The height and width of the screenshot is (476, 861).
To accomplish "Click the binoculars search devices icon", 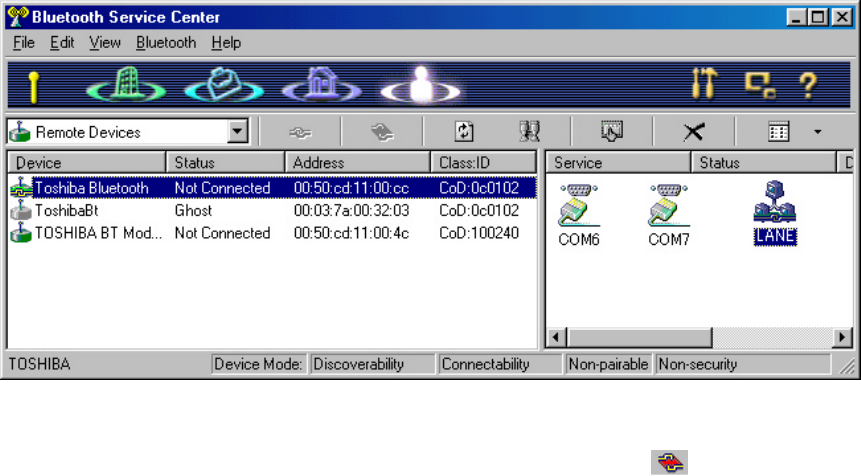I will [x=529, y=132].
